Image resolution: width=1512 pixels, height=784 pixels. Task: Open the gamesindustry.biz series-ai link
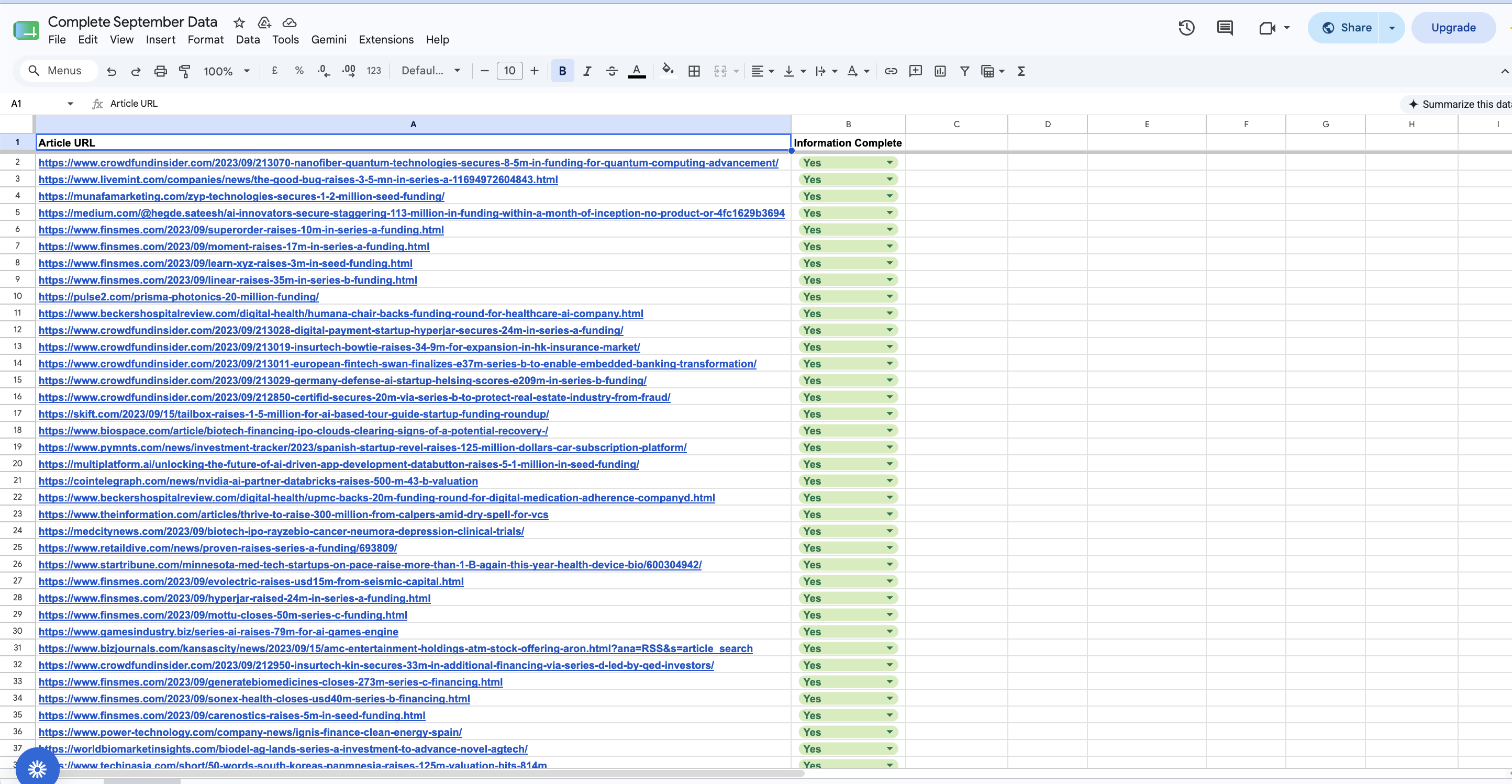[x=218, y=631]
